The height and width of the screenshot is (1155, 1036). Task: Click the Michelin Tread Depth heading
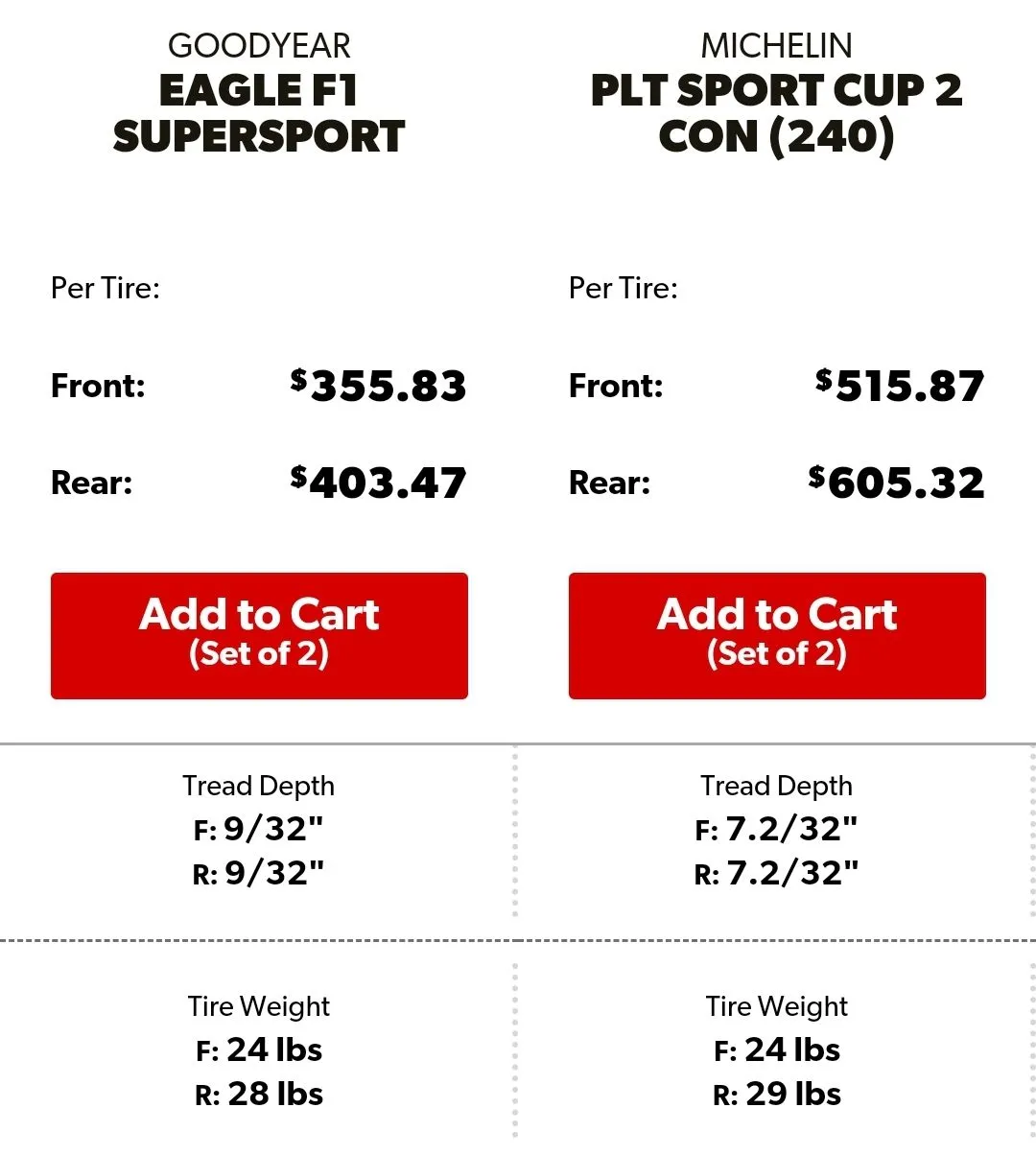click(777, 786)
